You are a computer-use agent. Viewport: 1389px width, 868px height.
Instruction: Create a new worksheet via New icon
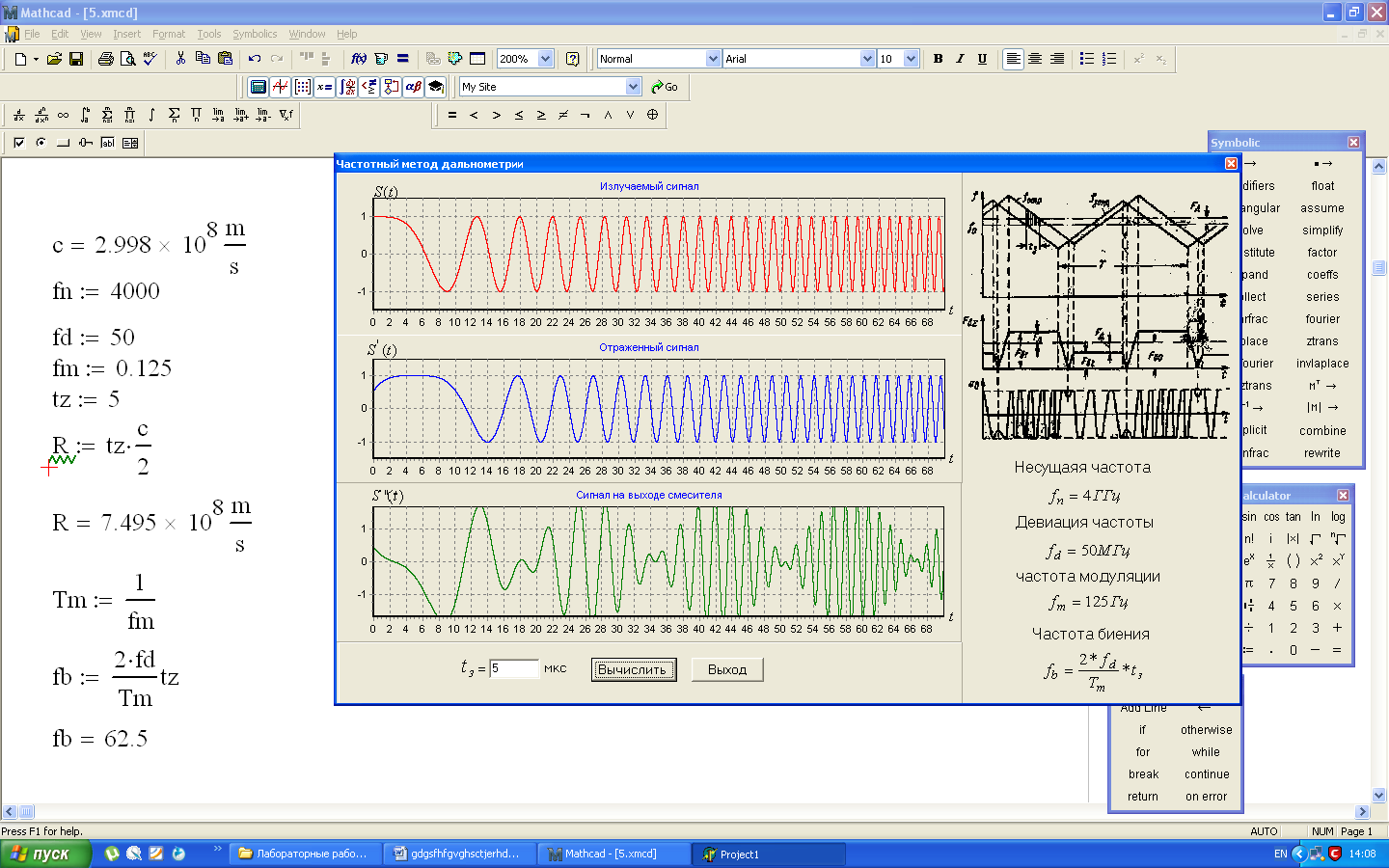[x=20, y=59]
